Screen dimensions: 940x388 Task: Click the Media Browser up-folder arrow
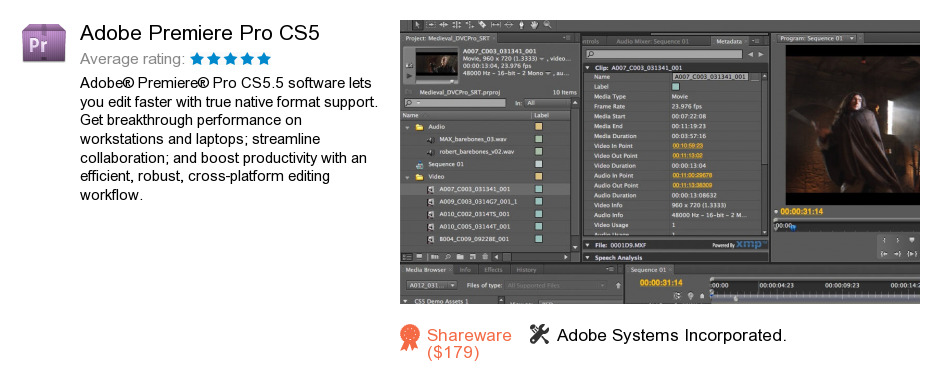point(618,285)
